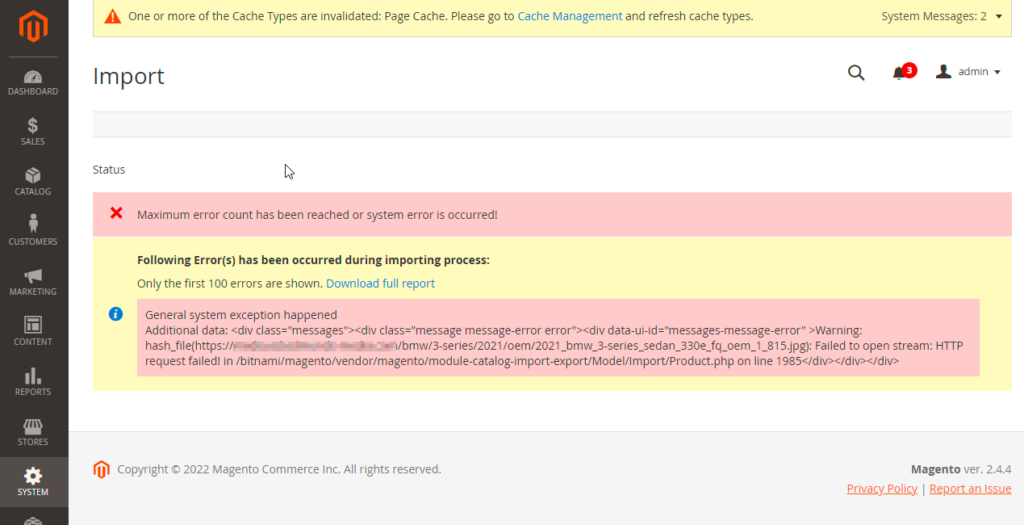1024x525 pixels.
Task: Click the Download full report link
Action: (x=380, y=283)
